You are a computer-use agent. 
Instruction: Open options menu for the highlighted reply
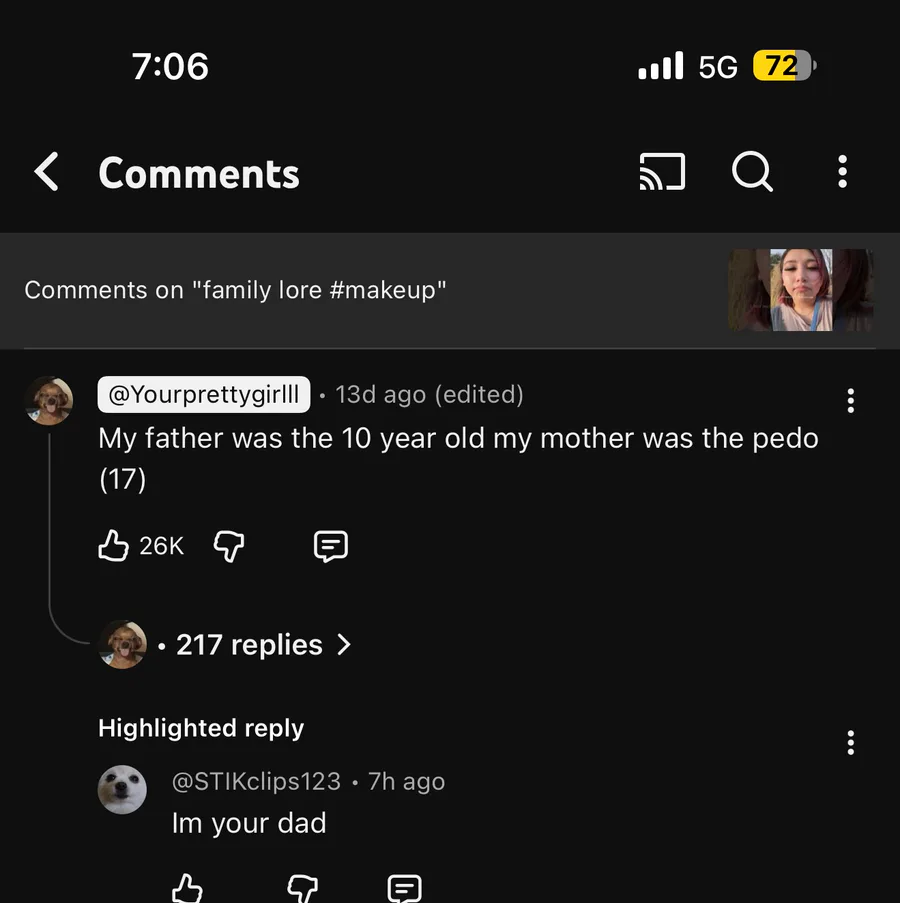850,743
